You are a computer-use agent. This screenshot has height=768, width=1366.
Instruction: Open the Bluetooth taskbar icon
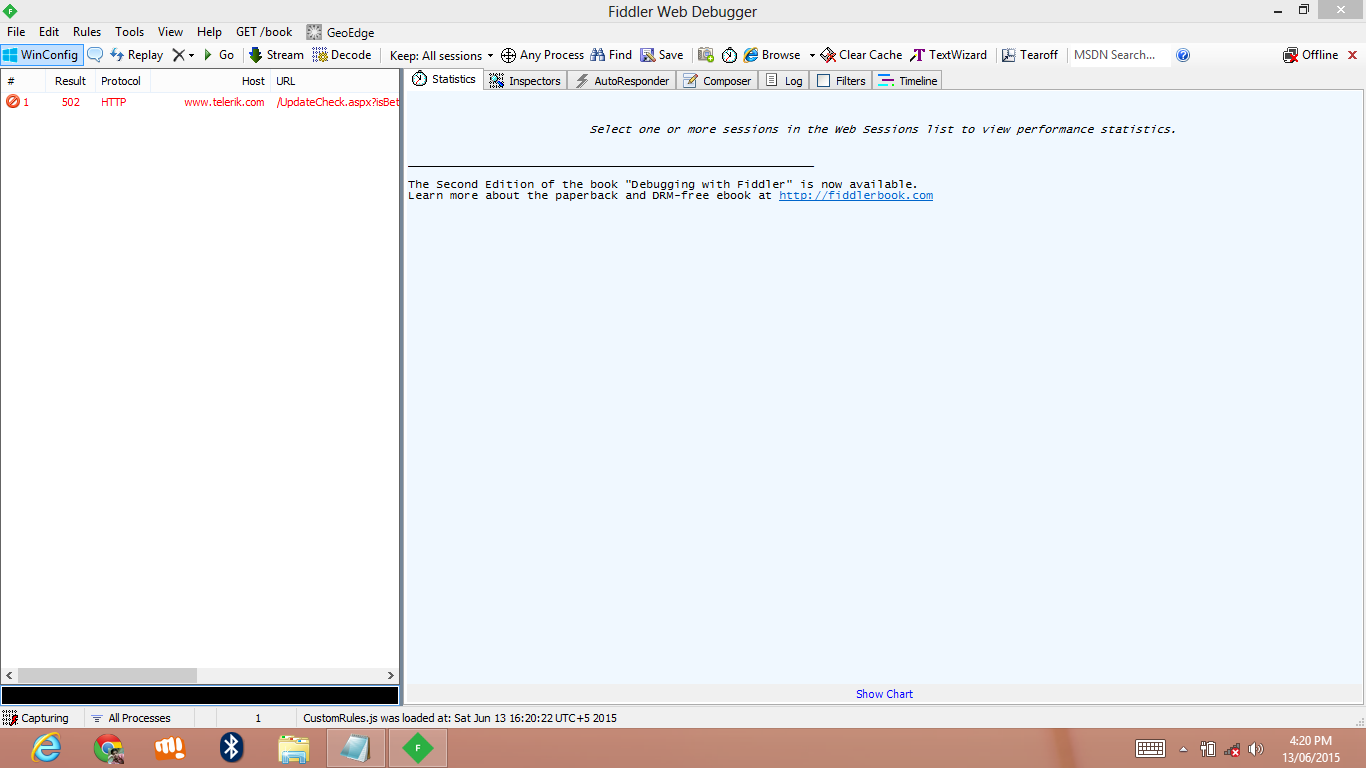[232, 748]
